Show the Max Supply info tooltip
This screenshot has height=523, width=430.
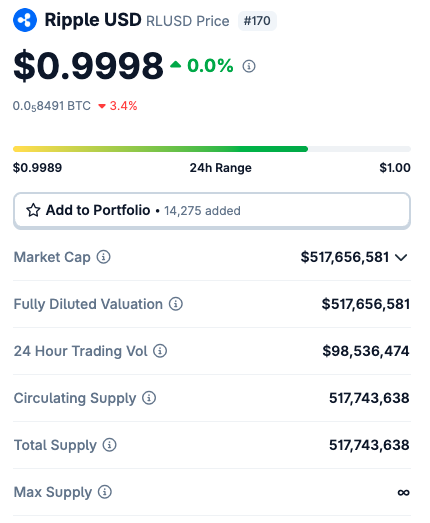(105, 492)
